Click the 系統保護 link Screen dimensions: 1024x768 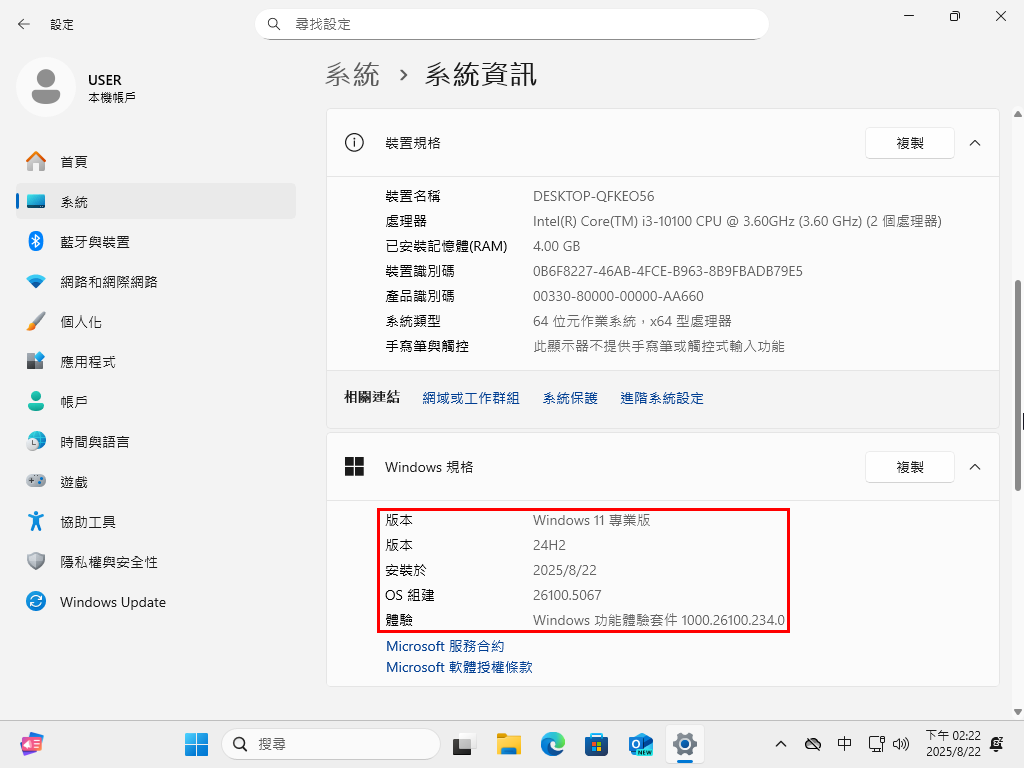tap(570, 398)
